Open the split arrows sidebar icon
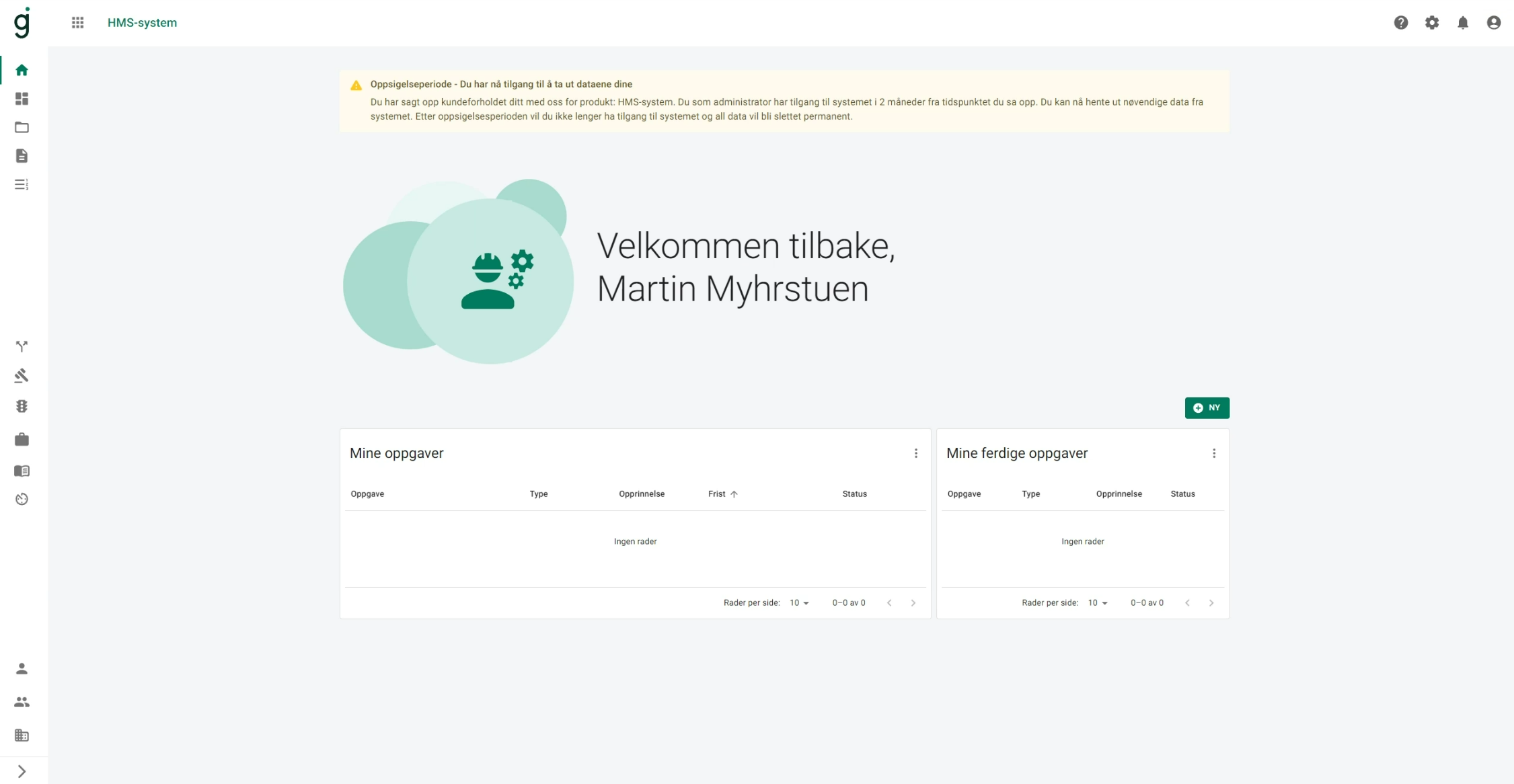This screenshot has height=784, width=1514. [22, 346]
